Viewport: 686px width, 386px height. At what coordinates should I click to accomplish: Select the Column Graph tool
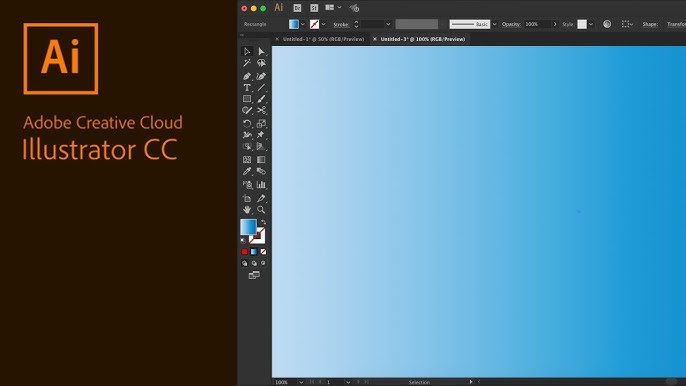pyautogui.click(x=261, y=185)
